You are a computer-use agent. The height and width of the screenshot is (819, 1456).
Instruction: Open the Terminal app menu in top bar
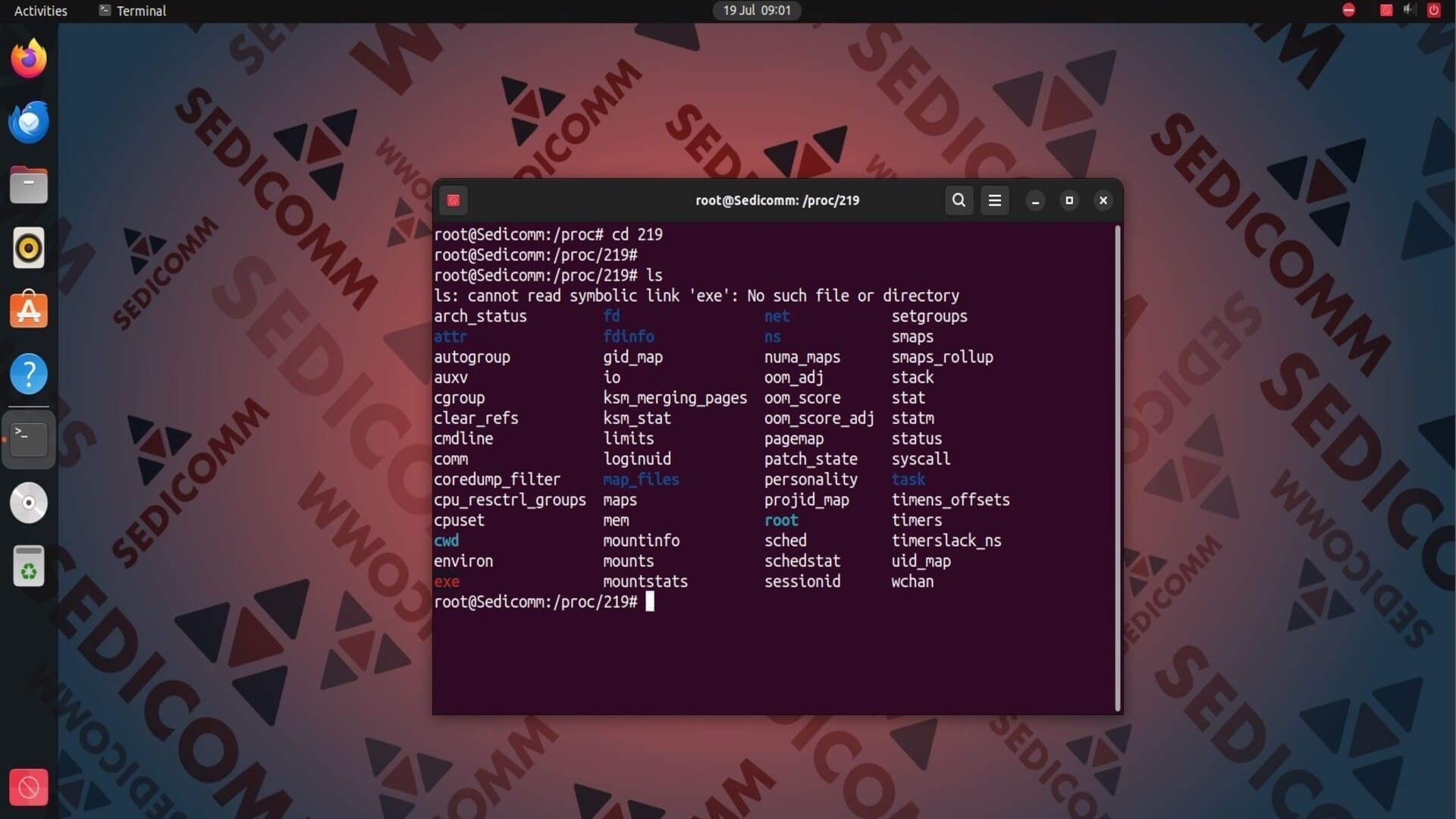point(133,11)
